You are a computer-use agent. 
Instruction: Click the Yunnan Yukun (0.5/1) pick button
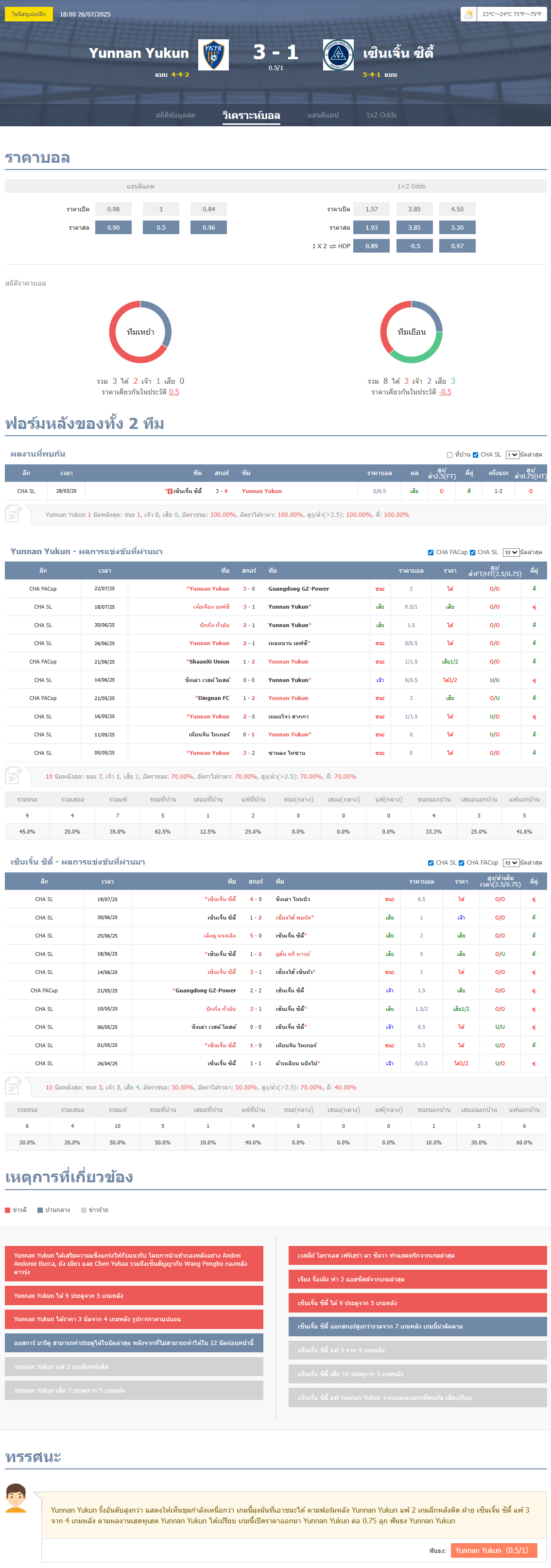coord(494,1551)
